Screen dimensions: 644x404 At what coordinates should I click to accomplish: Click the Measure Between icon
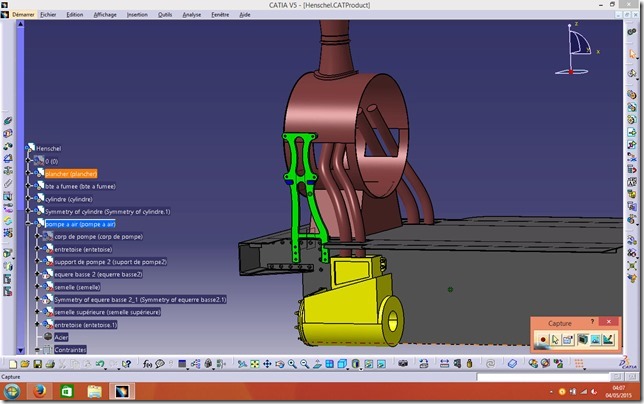pyautogui.click(x=444, y=364)
